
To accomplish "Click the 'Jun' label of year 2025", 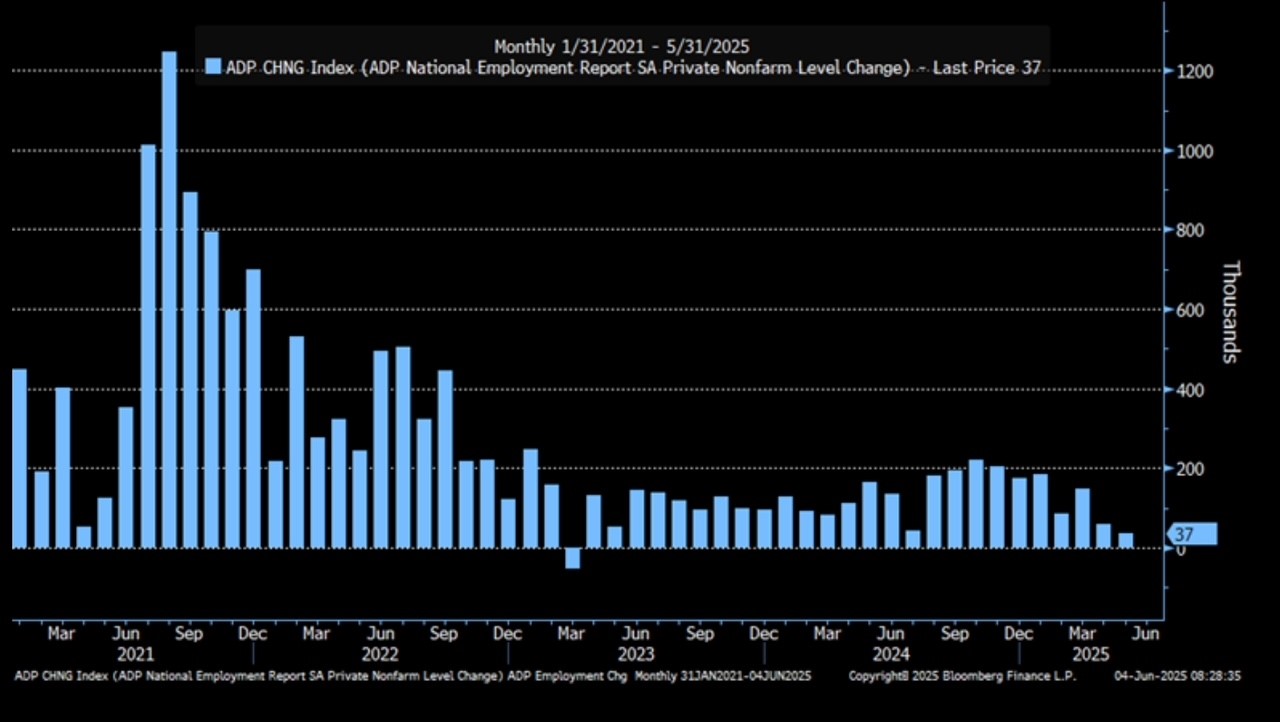I will click(x=1146, y=634).
